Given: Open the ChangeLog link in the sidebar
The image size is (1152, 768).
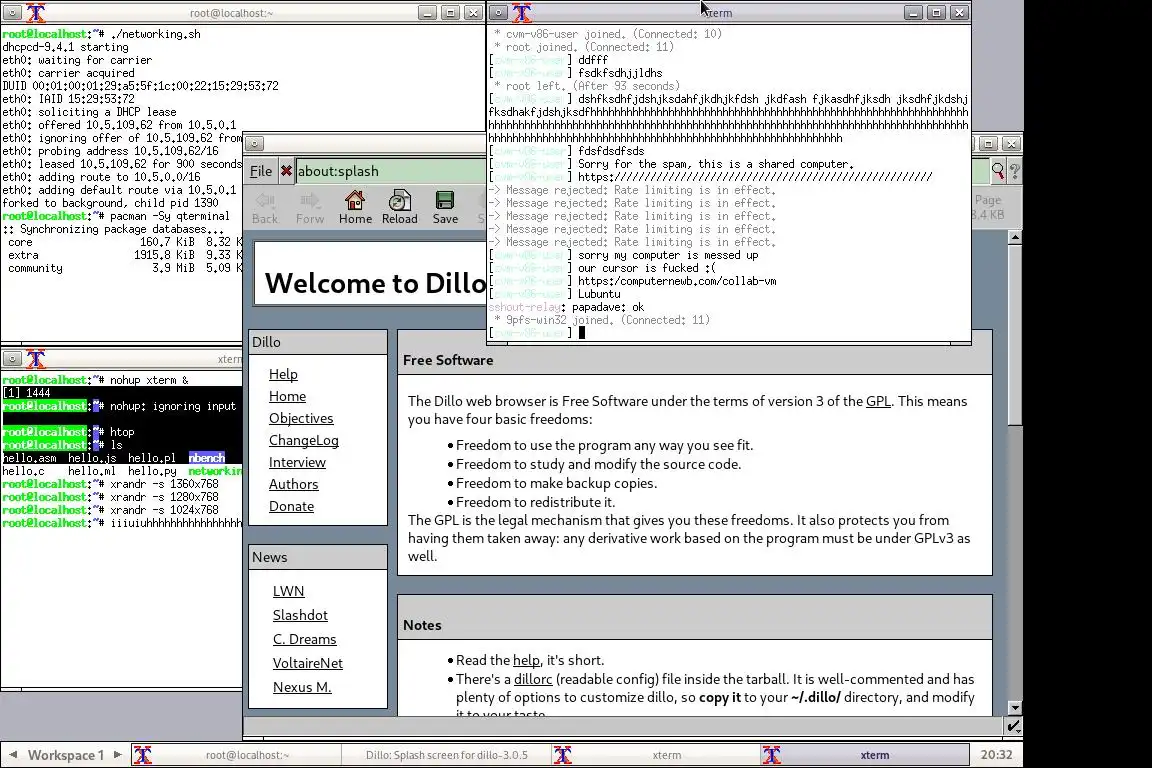Looking at the screenshot, I should [x=303, y=440].
